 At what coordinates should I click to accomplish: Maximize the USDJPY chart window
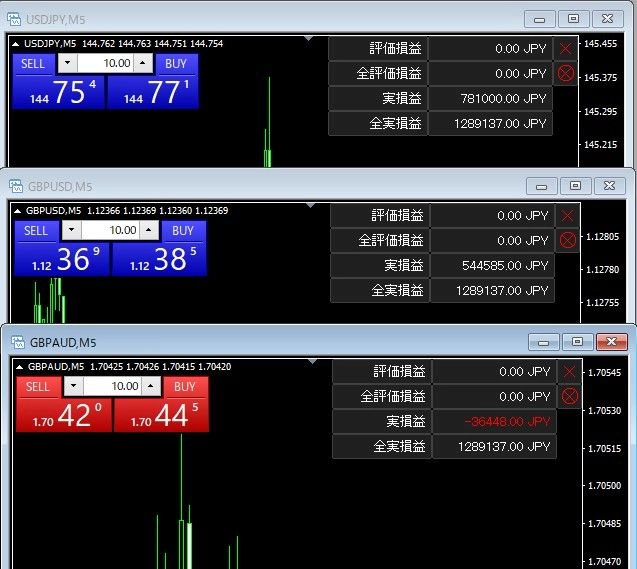[x=573, y=19]
